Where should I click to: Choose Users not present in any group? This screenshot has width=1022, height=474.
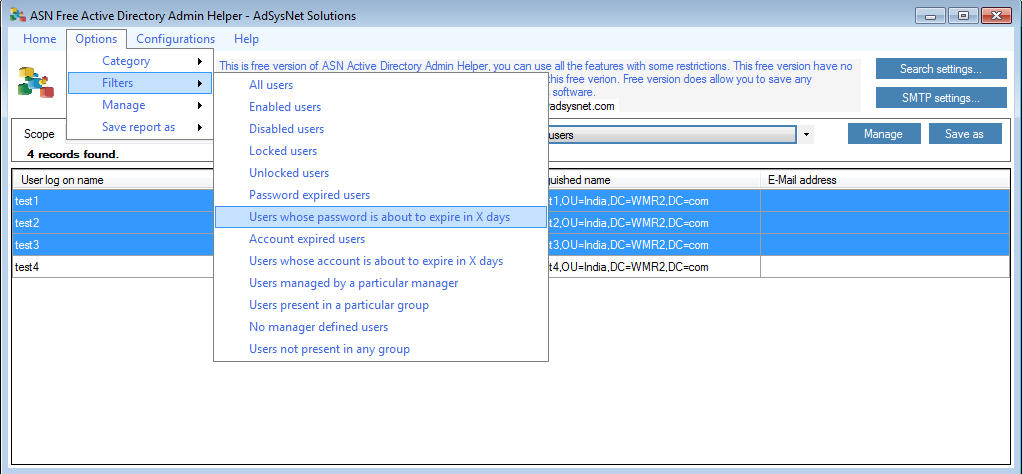[x=381, y=349]
